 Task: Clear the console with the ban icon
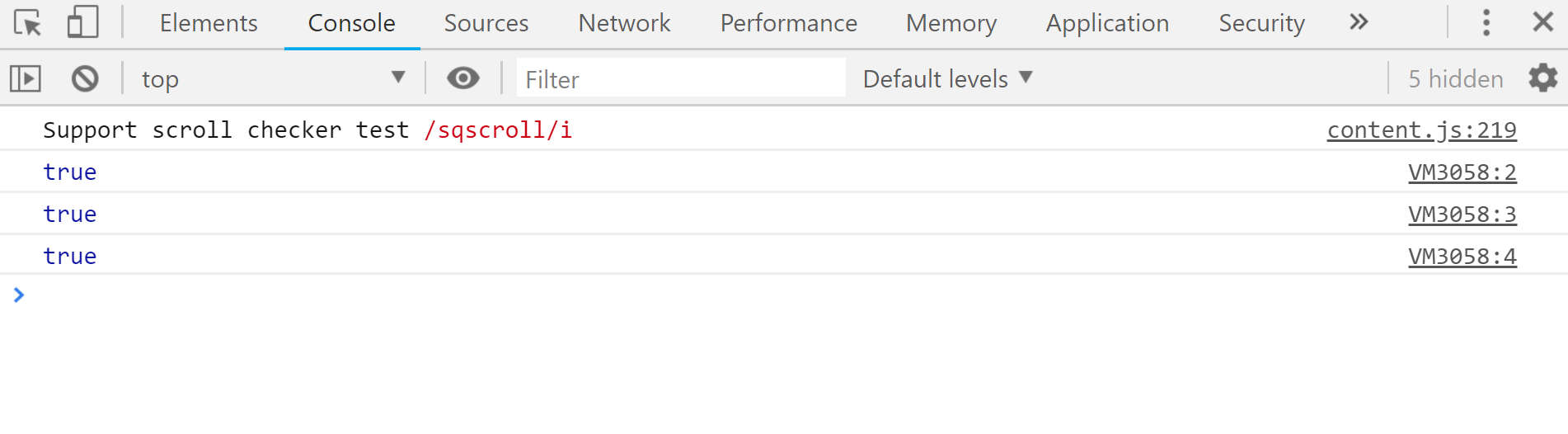point(85,79)
